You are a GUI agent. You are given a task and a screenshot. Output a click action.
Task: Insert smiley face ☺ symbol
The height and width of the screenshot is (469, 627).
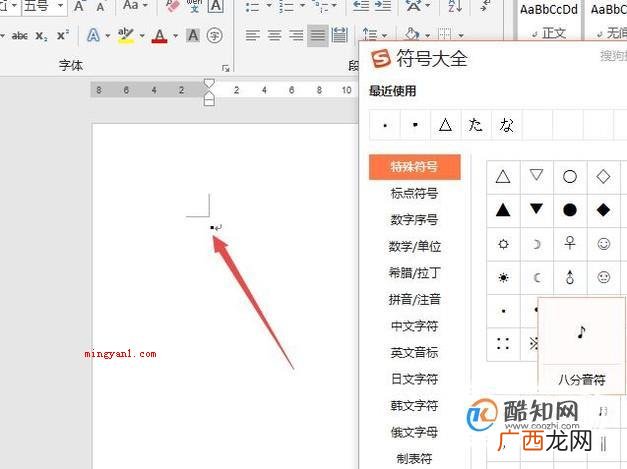click(x=603, y=243)
